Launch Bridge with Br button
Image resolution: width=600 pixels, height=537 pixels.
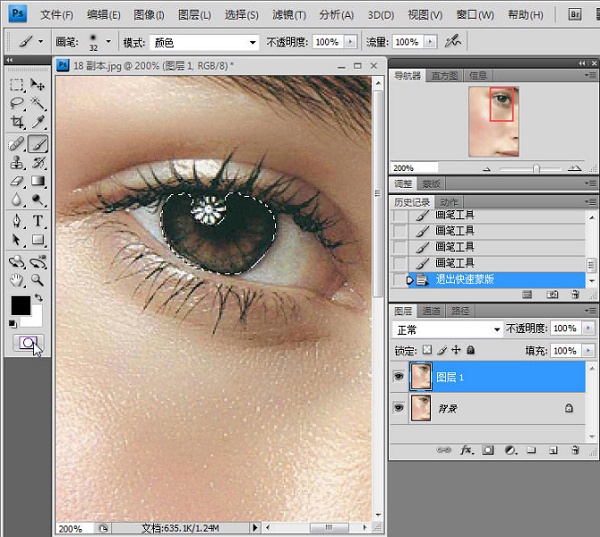pyautogui.click(x=575, y=15)
